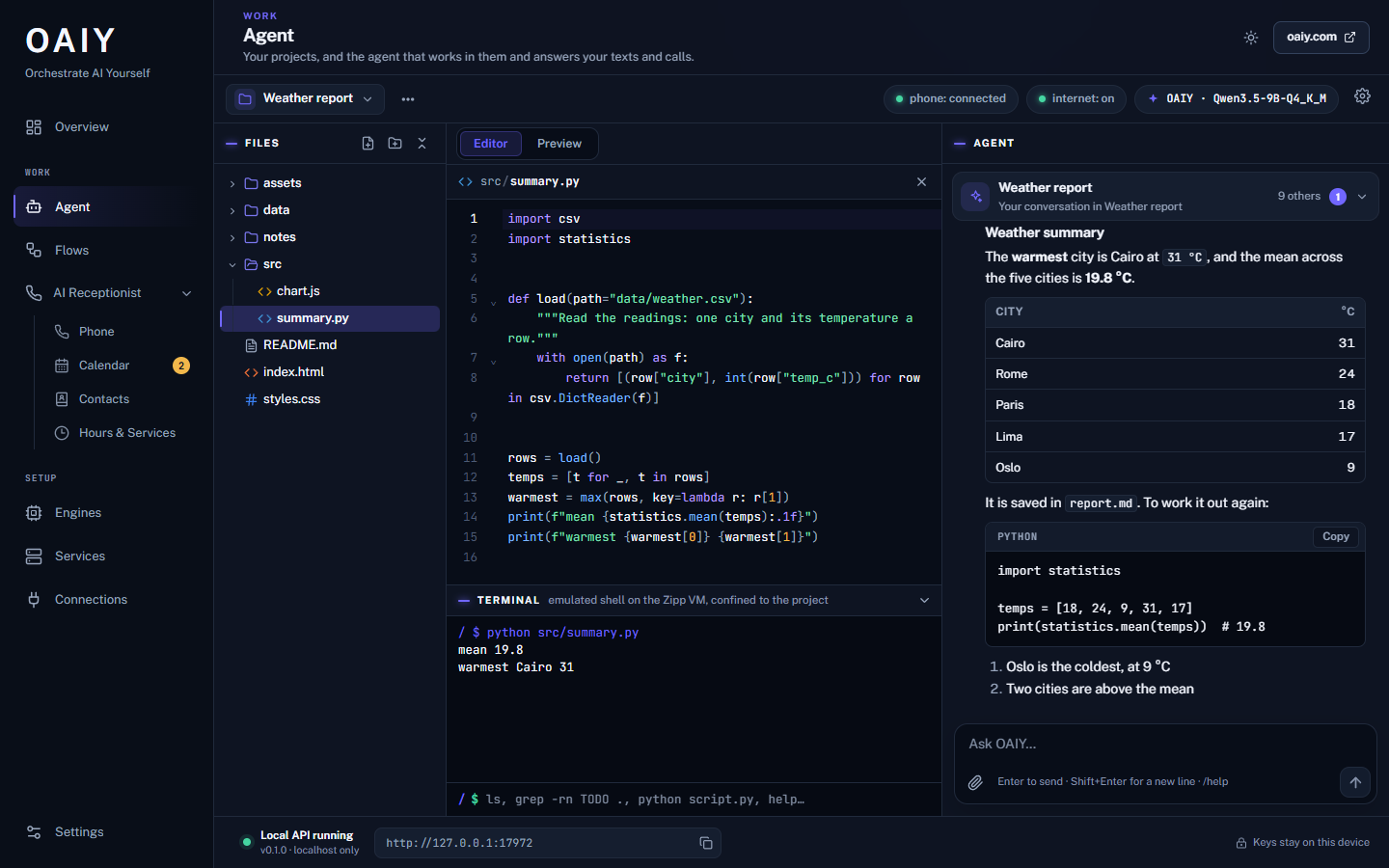
Task: Expand the data folder
Action: 330,210
